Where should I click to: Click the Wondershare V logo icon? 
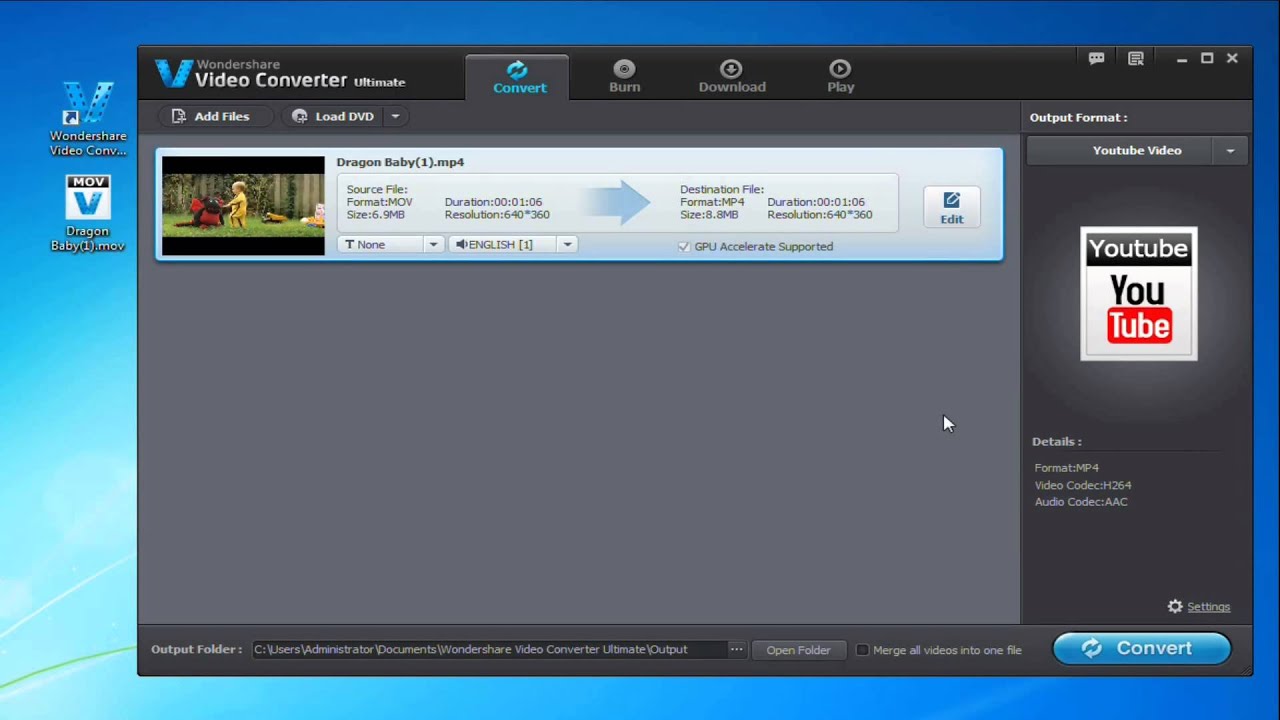tap(173, 73)
